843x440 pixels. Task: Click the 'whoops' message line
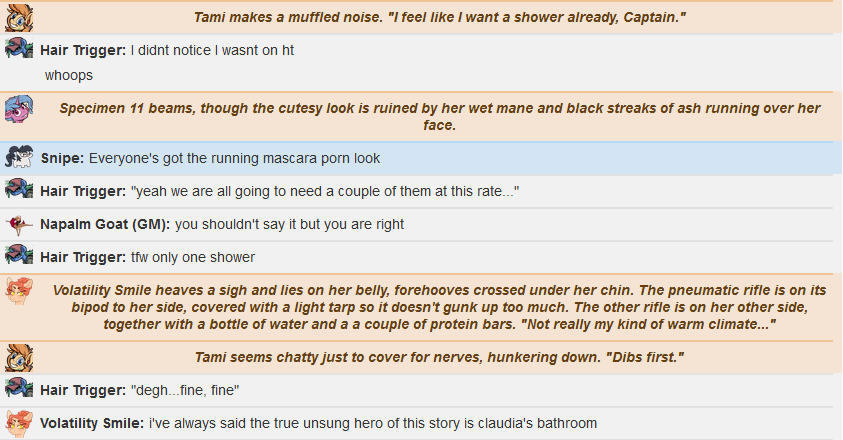tap(69, 75)
